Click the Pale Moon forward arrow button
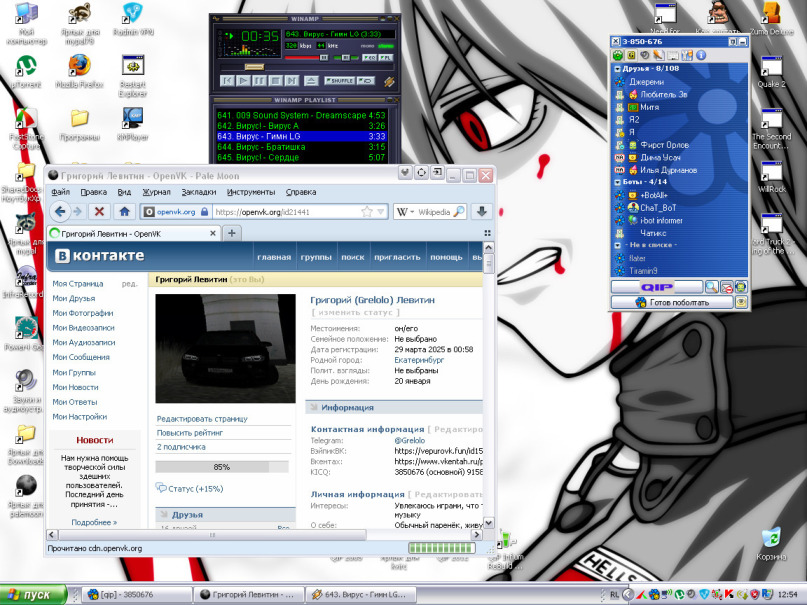 point(77,211)
